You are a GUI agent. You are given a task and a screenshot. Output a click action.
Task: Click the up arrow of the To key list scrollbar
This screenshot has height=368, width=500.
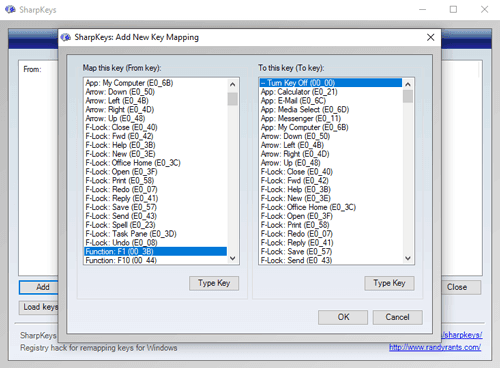click(x=408, y=84)
